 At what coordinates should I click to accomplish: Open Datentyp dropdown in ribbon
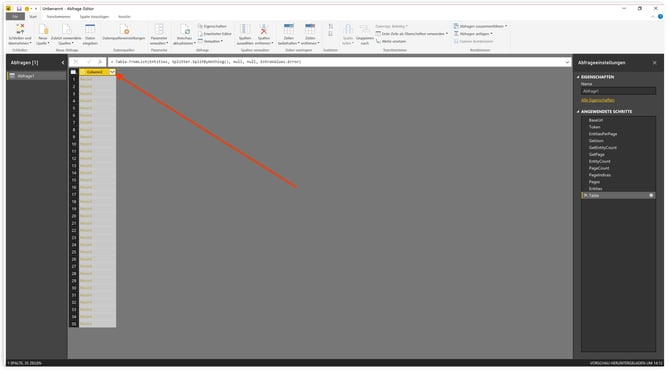point(391,26)
